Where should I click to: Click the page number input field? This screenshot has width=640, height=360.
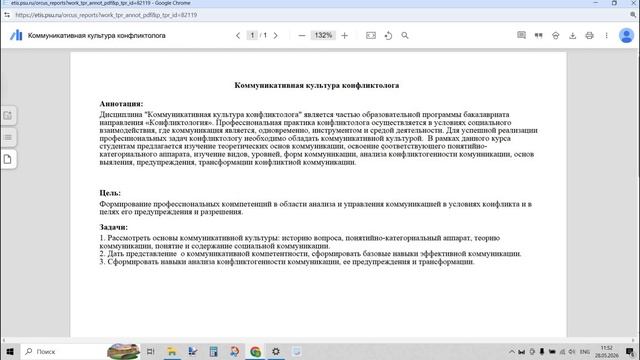[x=252, y=36]
